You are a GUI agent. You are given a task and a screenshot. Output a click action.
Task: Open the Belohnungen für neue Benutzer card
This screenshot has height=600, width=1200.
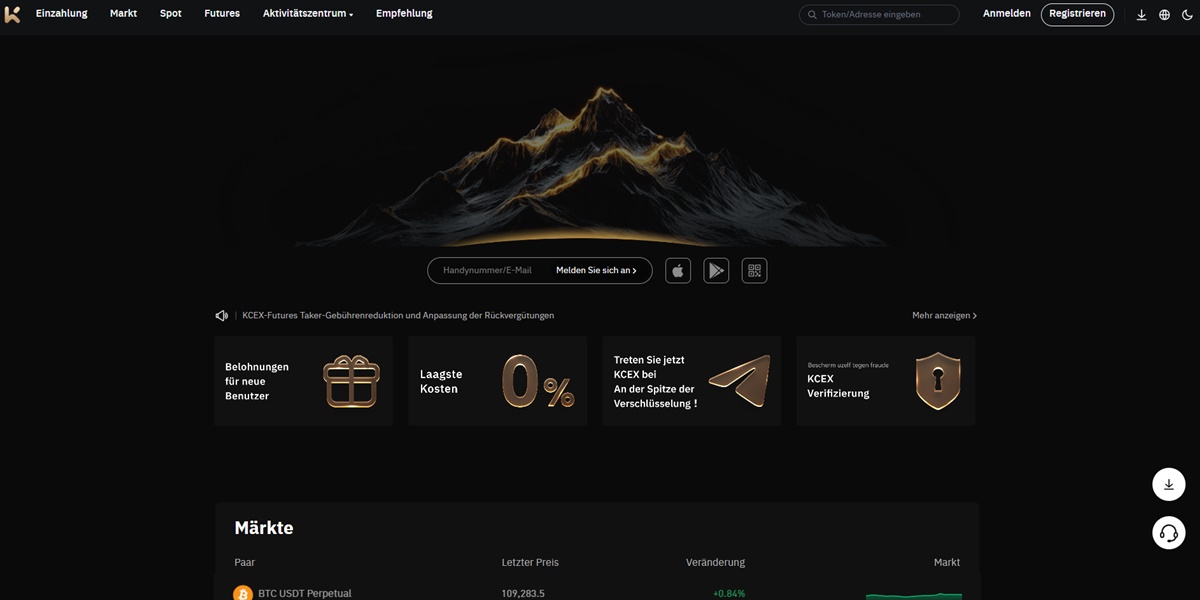point(303,381)
